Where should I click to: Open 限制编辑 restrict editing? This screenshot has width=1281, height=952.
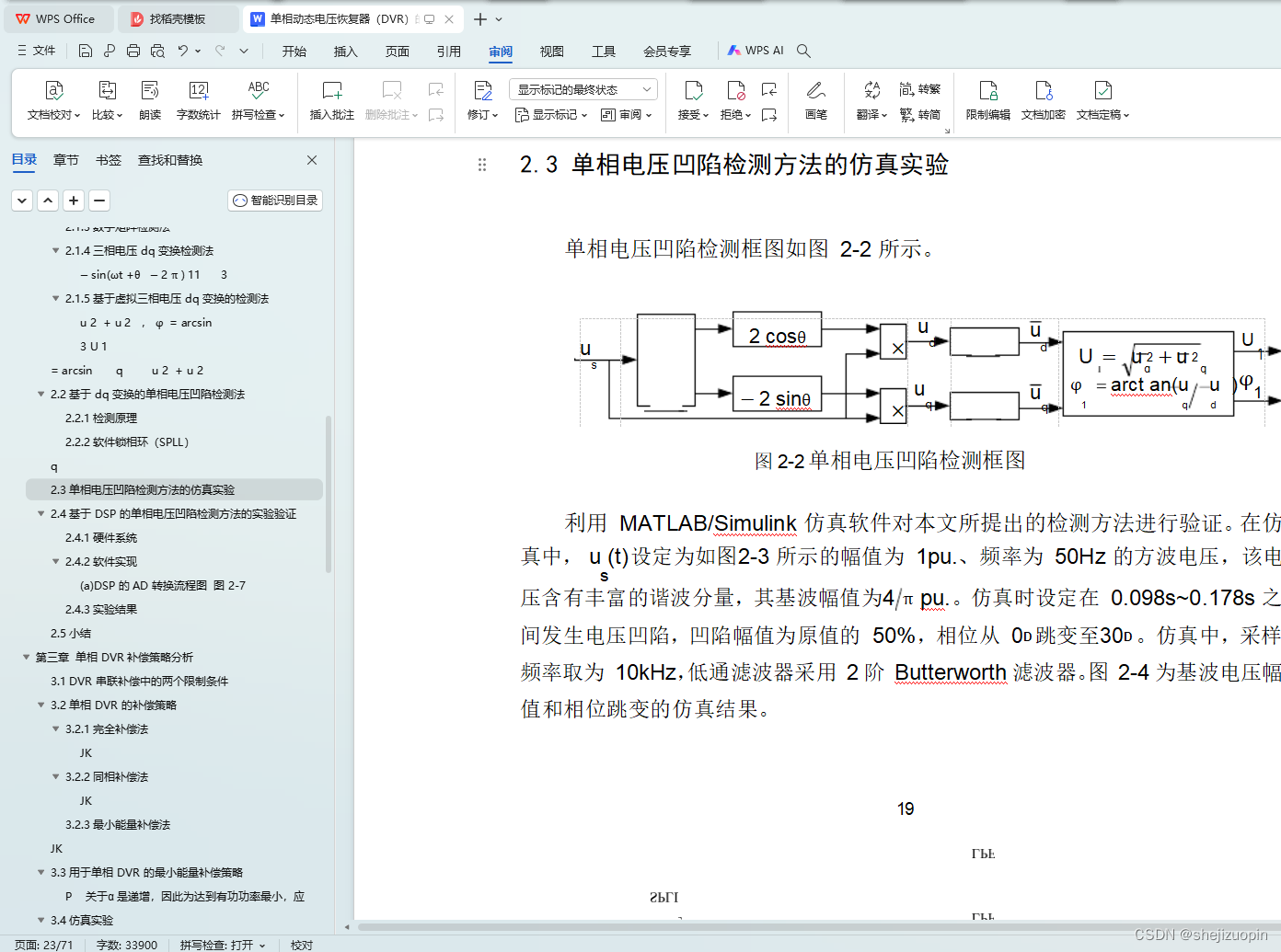(x=988, y=99)
